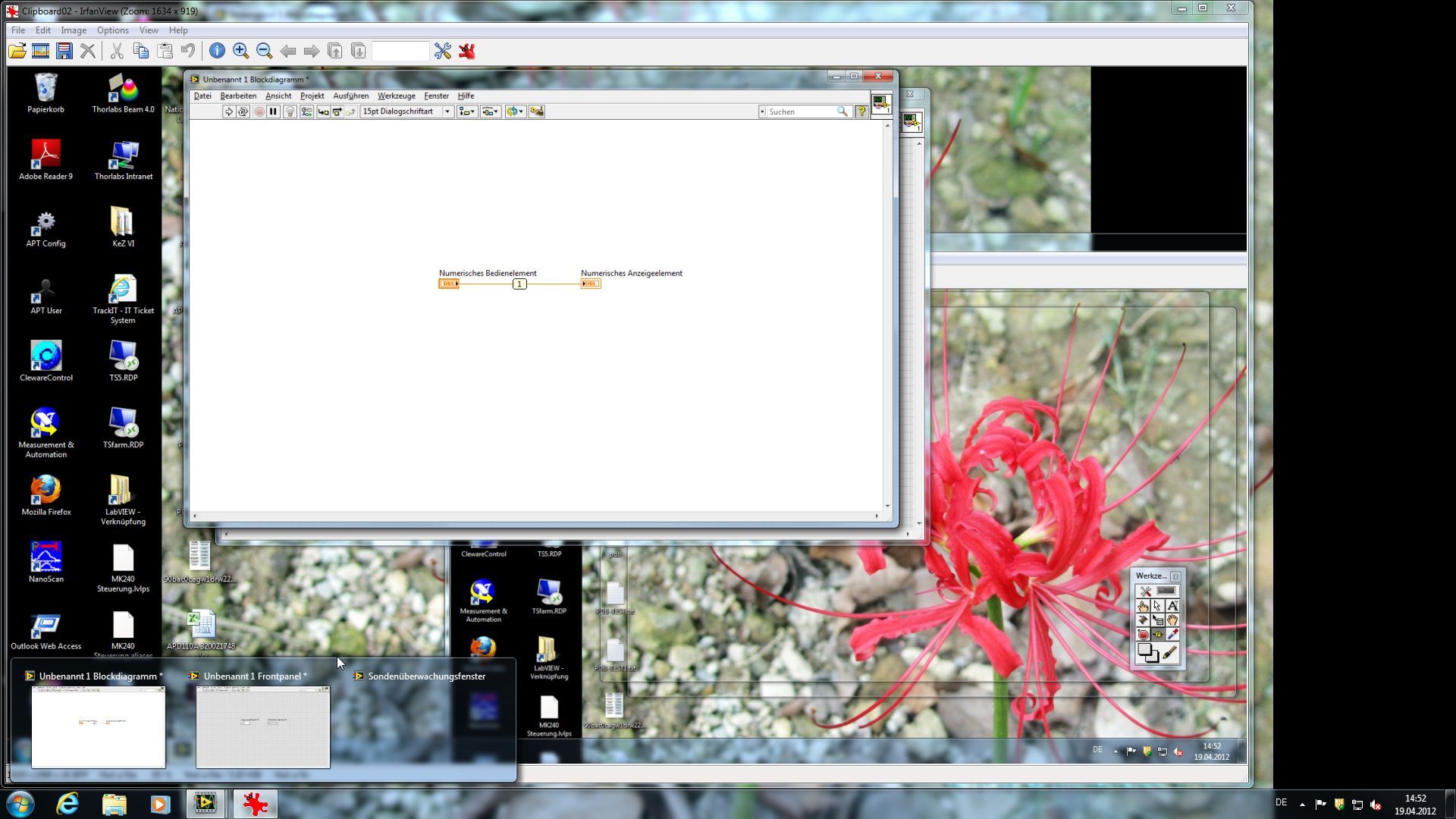Open the View menu in IrfanView
This screenshot has height=819, width=1456.
click(149, 30)
